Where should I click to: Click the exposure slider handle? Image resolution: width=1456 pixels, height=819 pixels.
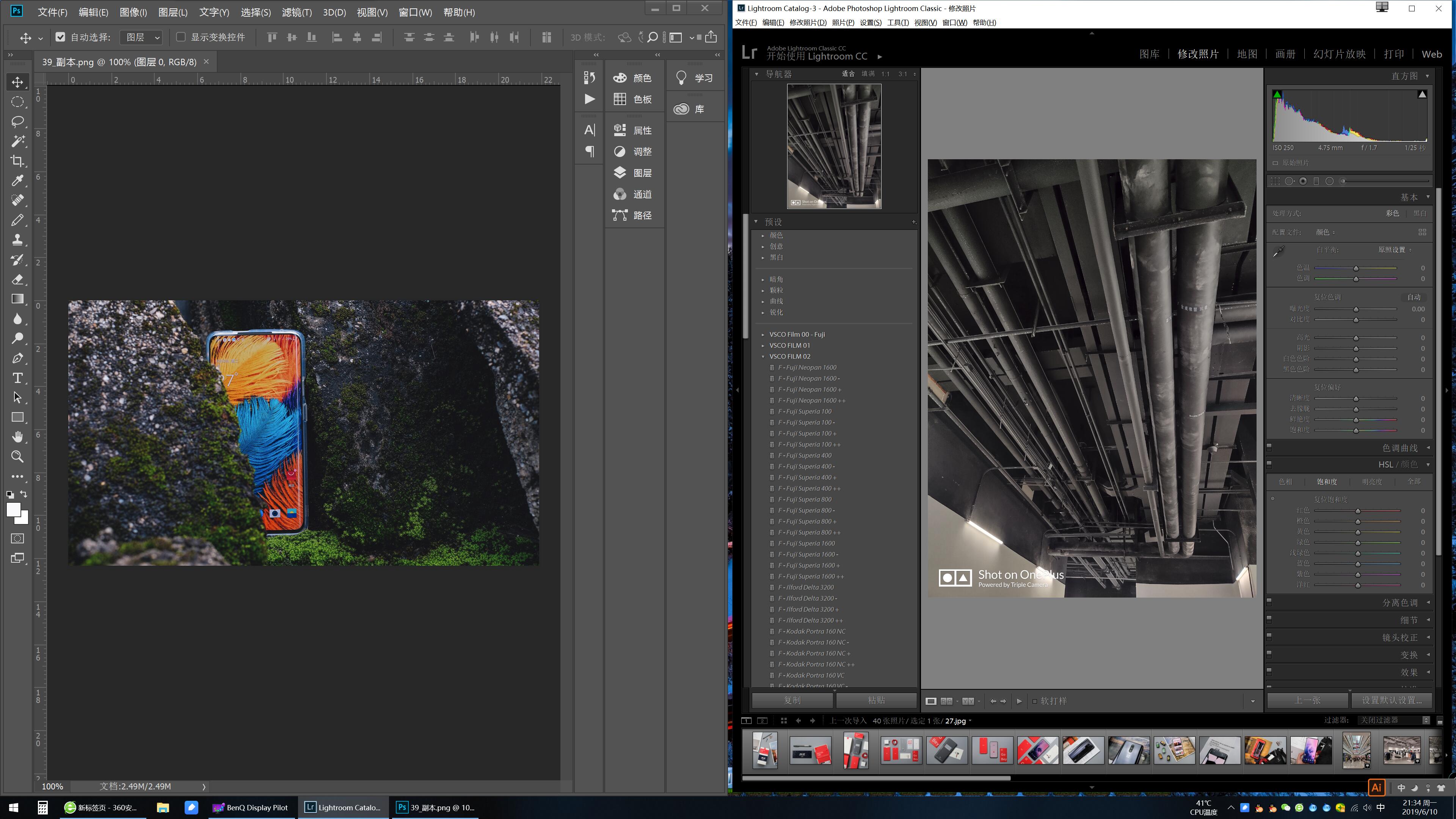[x=1356, y=309]
